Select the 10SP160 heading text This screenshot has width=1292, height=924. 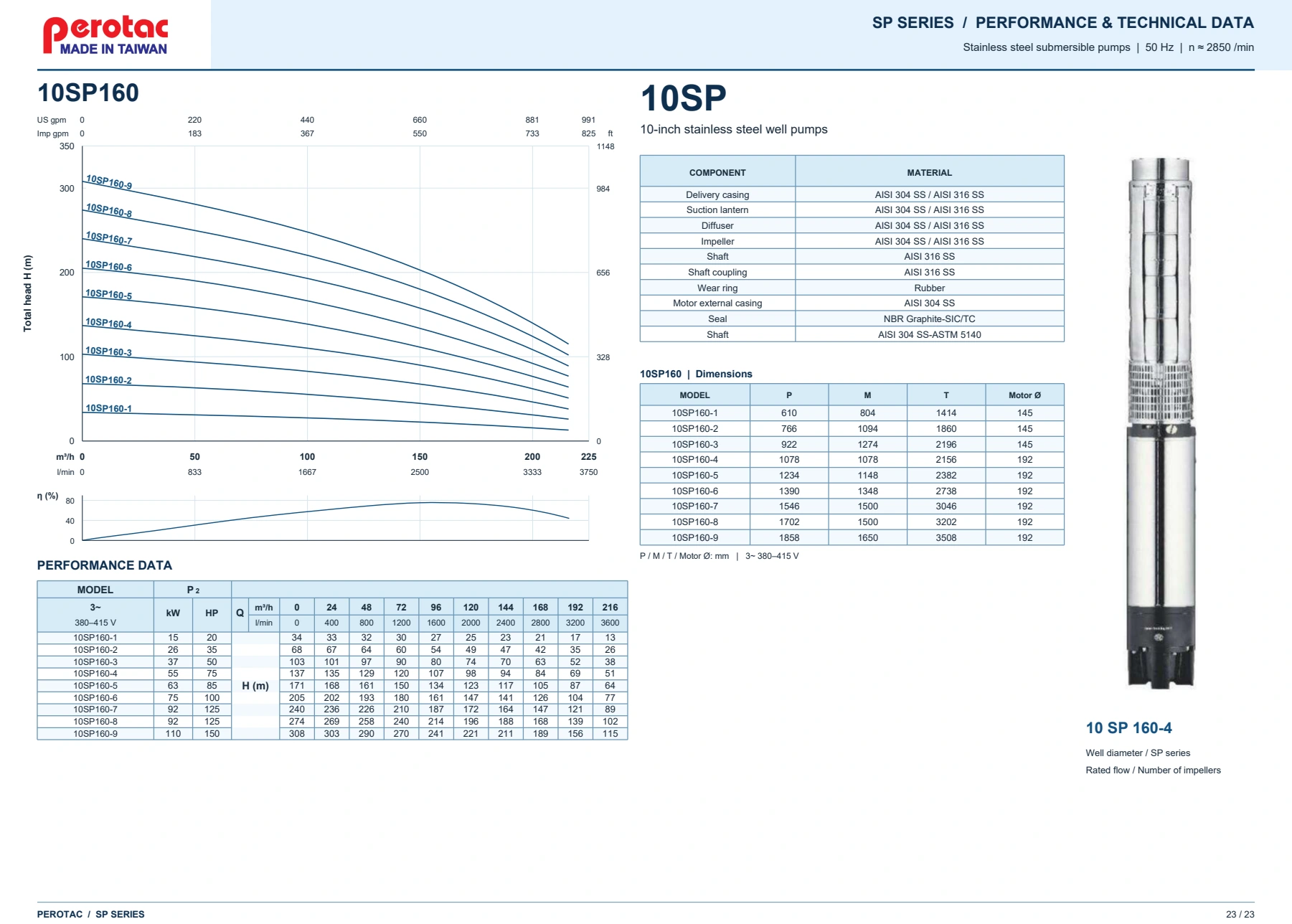click(x=88, y=93)
